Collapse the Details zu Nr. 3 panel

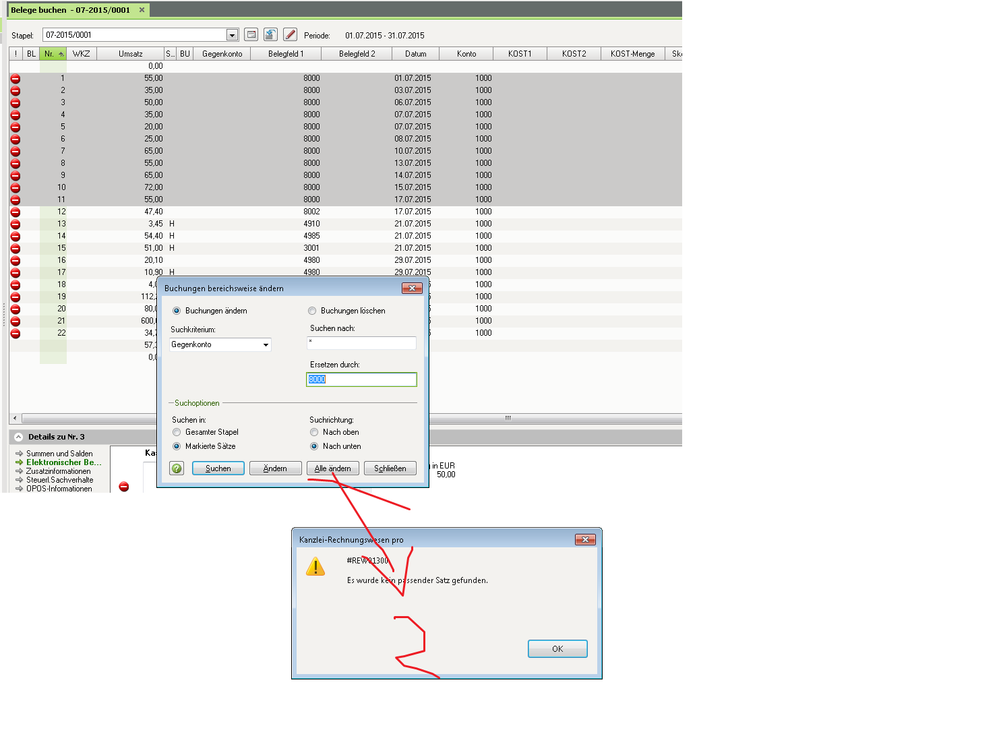17,437
